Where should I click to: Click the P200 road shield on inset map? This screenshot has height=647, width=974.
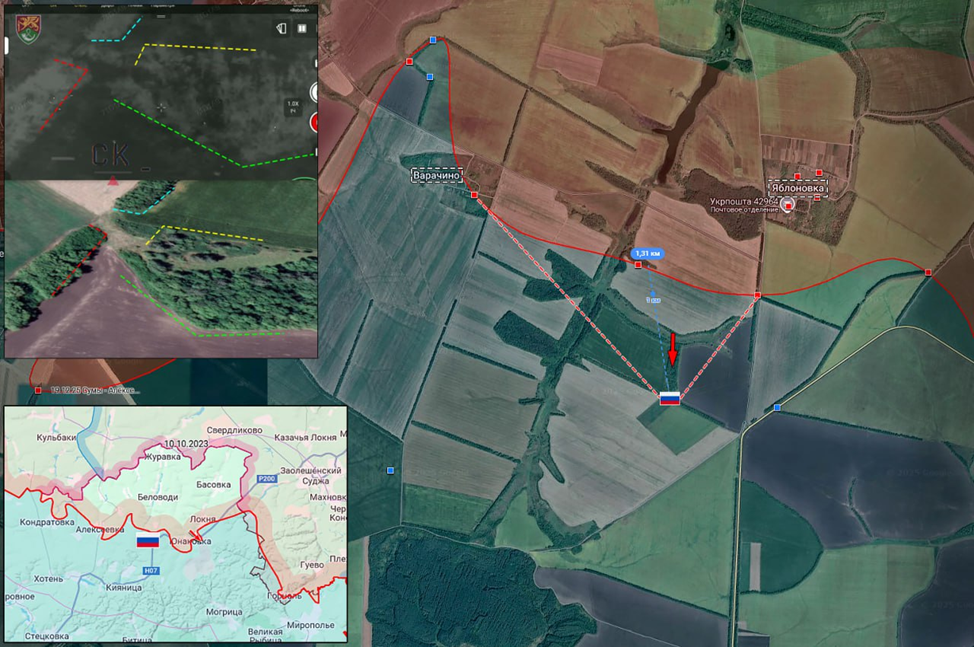pos(267,479)
